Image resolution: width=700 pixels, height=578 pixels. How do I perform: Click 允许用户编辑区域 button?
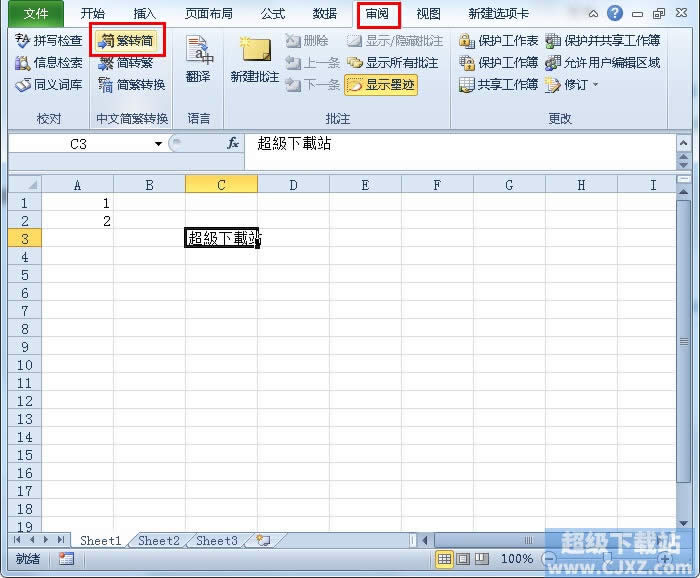tap(602, 63)
